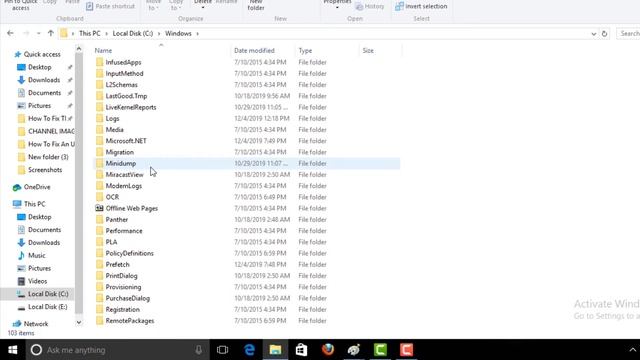The image size is (640, 360).
Task: Open New folder (3) in Quick access
Action: click(48, 157)
